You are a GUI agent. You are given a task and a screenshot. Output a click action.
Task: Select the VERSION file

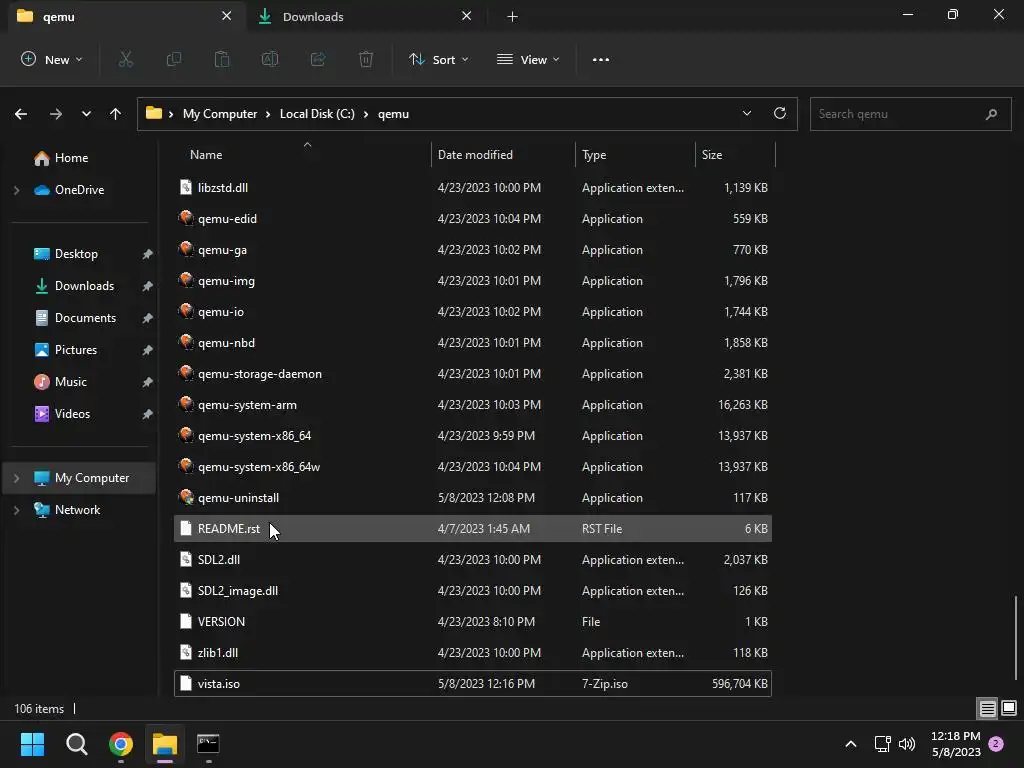click(x=473, y=621)
